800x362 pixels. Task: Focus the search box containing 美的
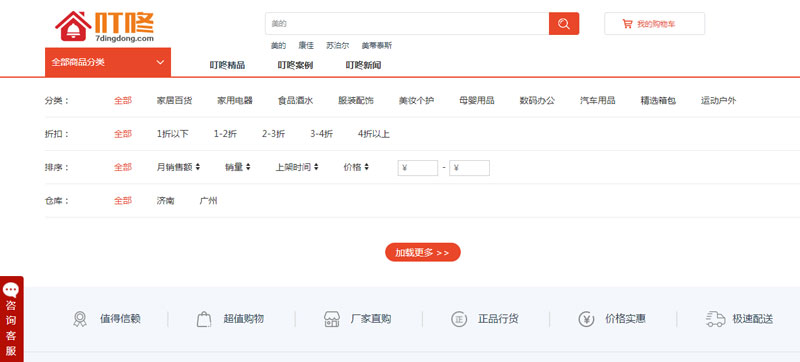(x=407, y=23)
